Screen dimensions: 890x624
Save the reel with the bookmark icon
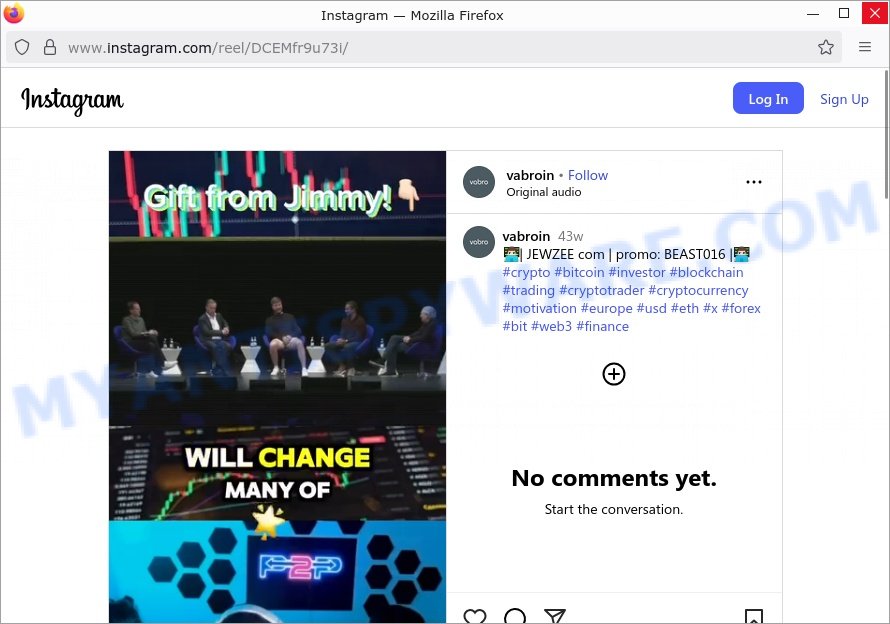754,617
